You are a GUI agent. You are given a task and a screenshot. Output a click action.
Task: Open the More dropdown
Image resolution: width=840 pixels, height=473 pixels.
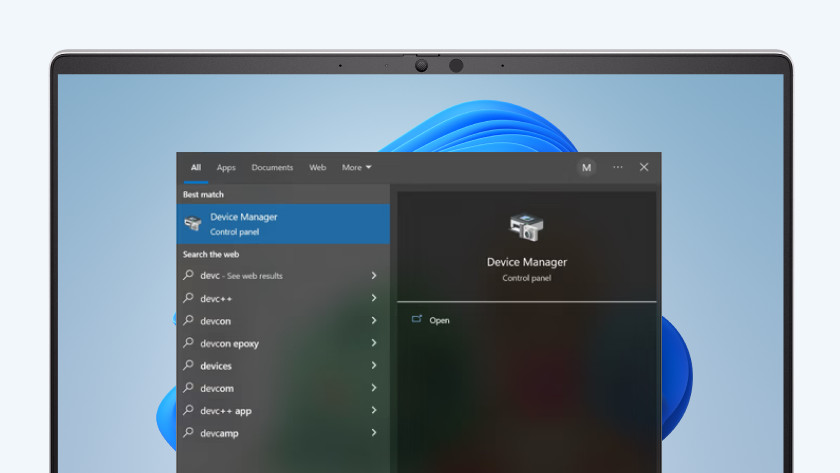pos(357,168)
